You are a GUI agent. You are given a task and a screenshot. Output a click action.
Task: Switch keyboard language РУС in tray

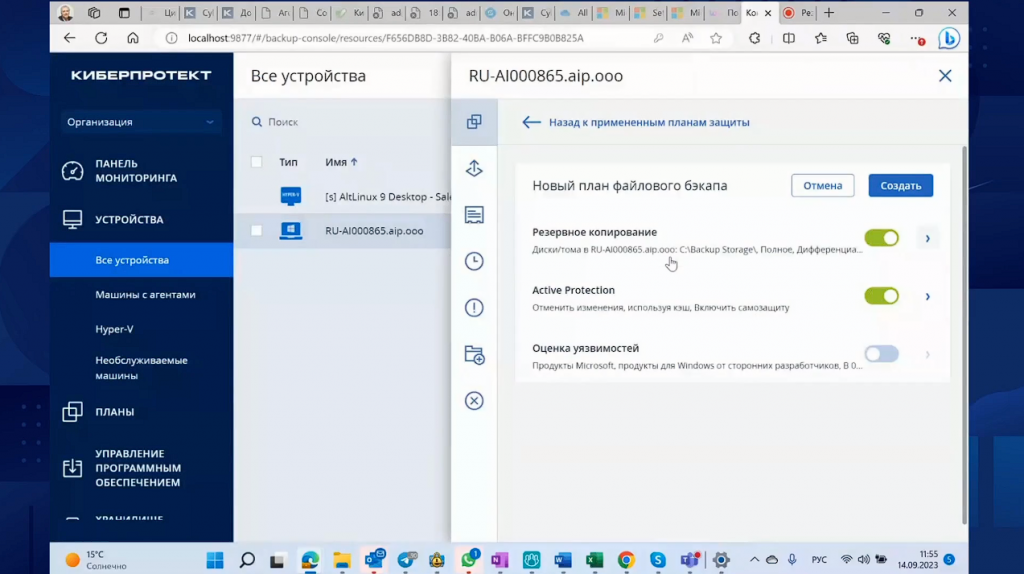coord(819,560)
